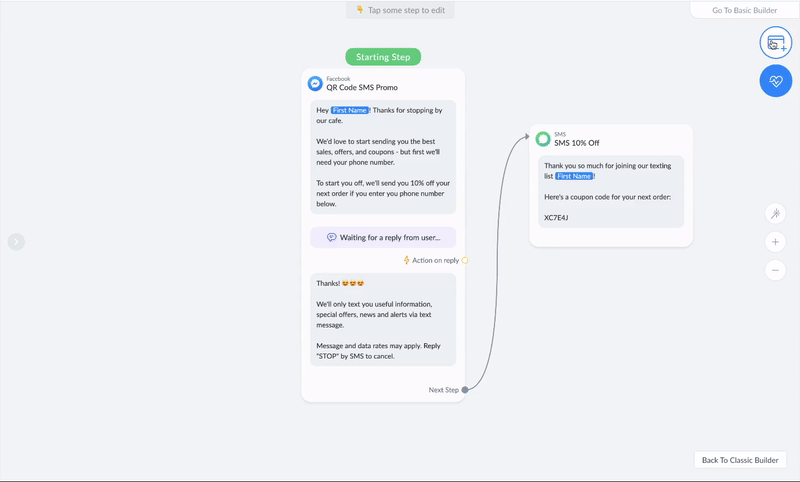Zoom out with the minus button
This screenshot has height=482, width=800.
[775, 270]
